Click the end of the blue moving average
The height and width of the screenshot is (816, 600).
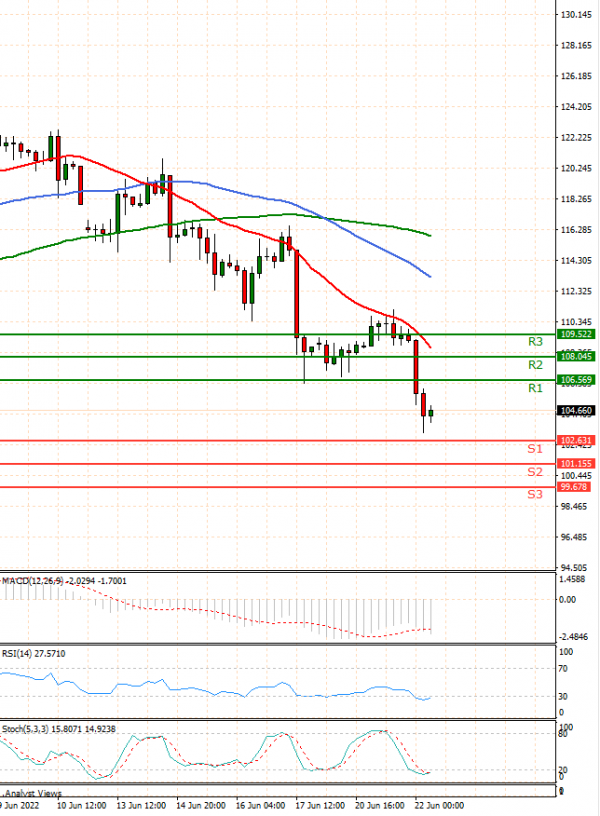click(x=430, y=276)
